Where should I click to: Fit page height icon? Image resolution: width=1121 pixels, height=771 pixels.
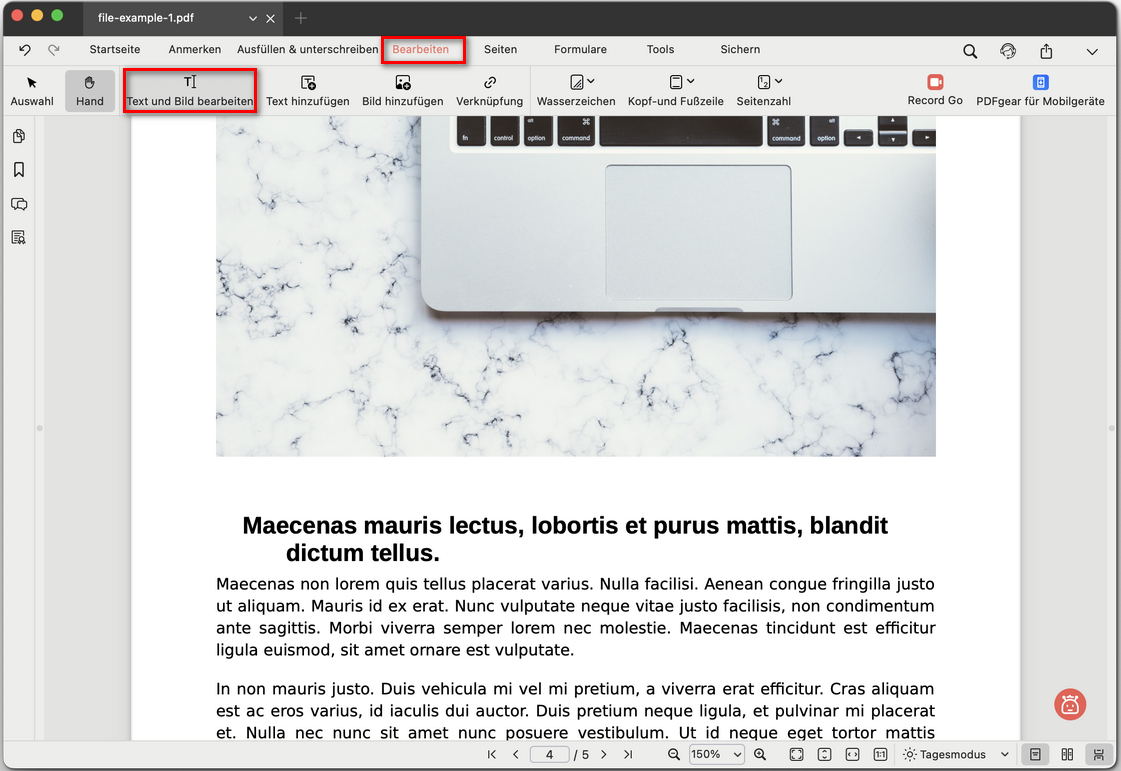click(824, 755)
